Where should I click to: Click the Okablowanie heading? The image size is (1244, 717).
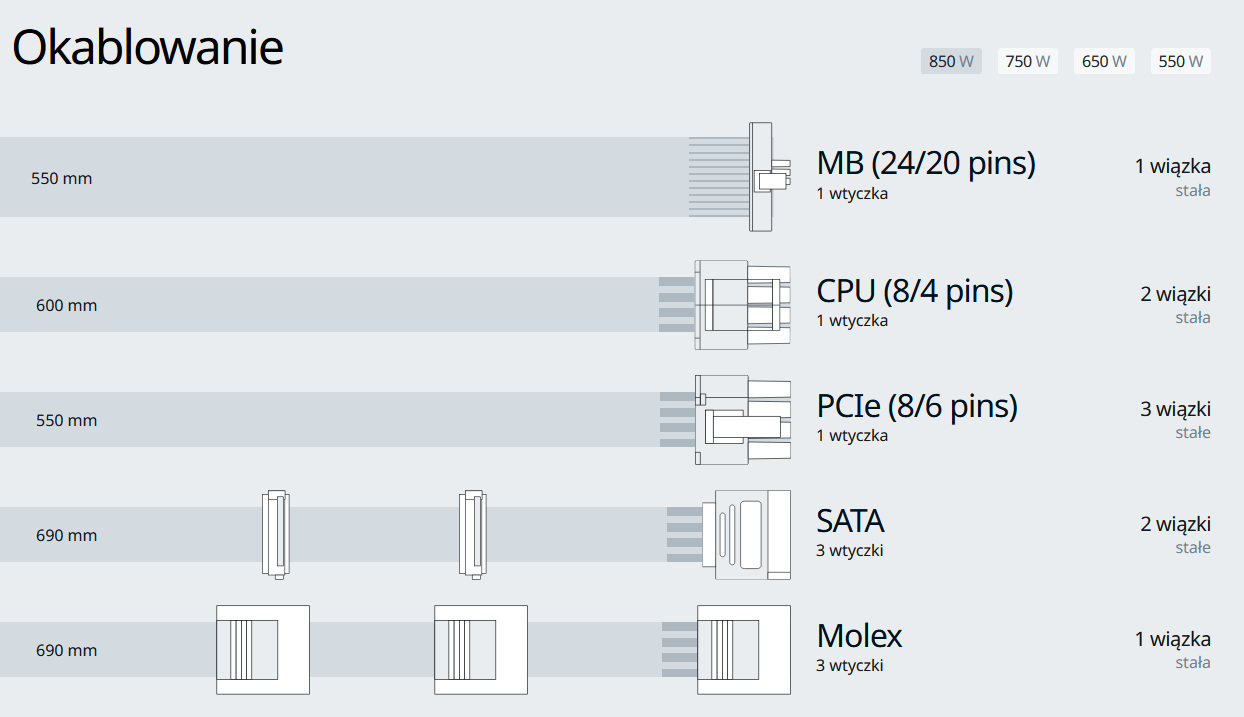(x=147, y=48)
